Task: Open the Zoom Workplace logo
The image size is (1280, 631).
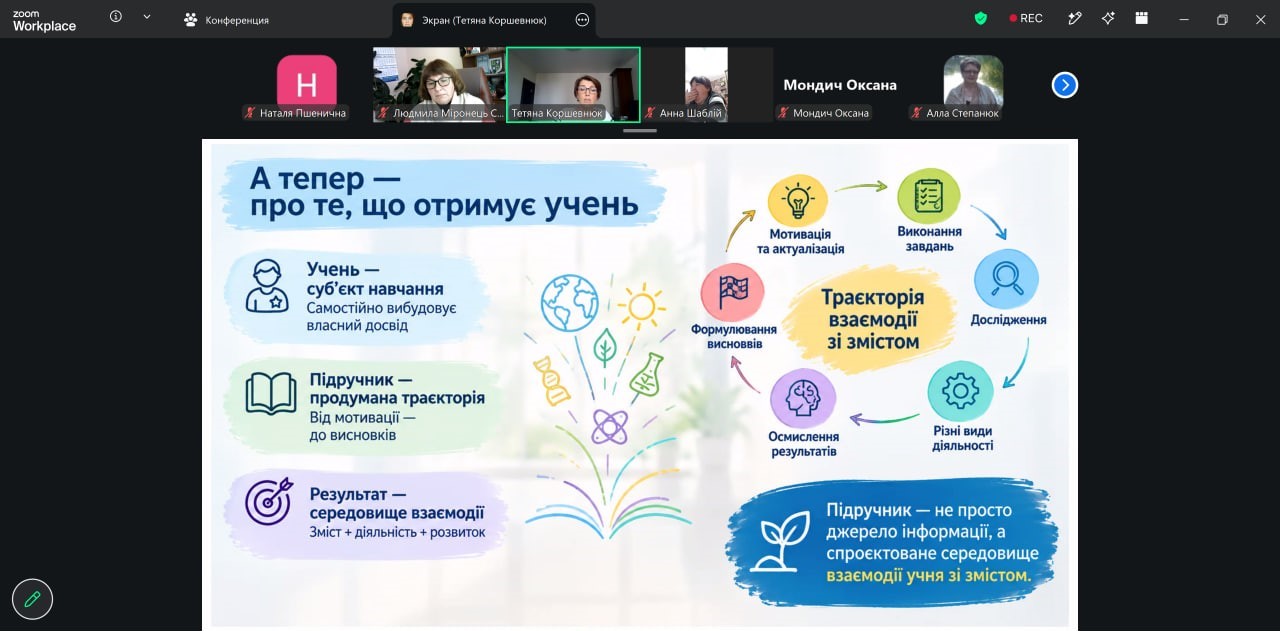Action: coord(44,21)
